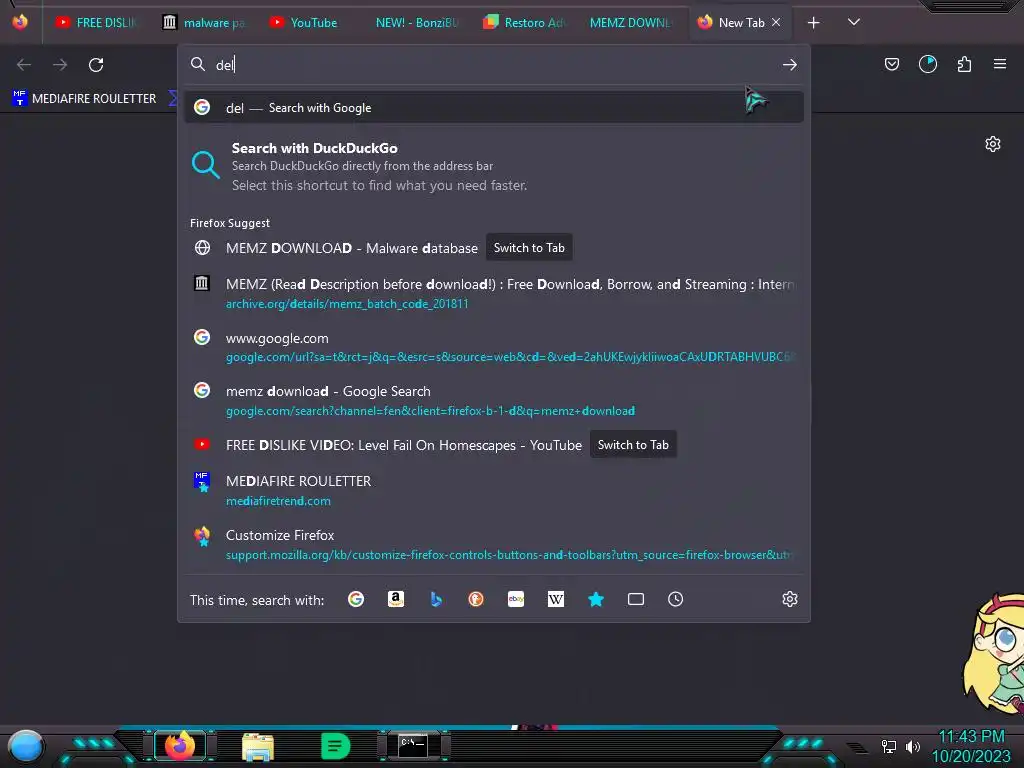
Task: Click Switch to Tab for FREE DISLIKE VIDEO
Action: [x=633, y=445]
